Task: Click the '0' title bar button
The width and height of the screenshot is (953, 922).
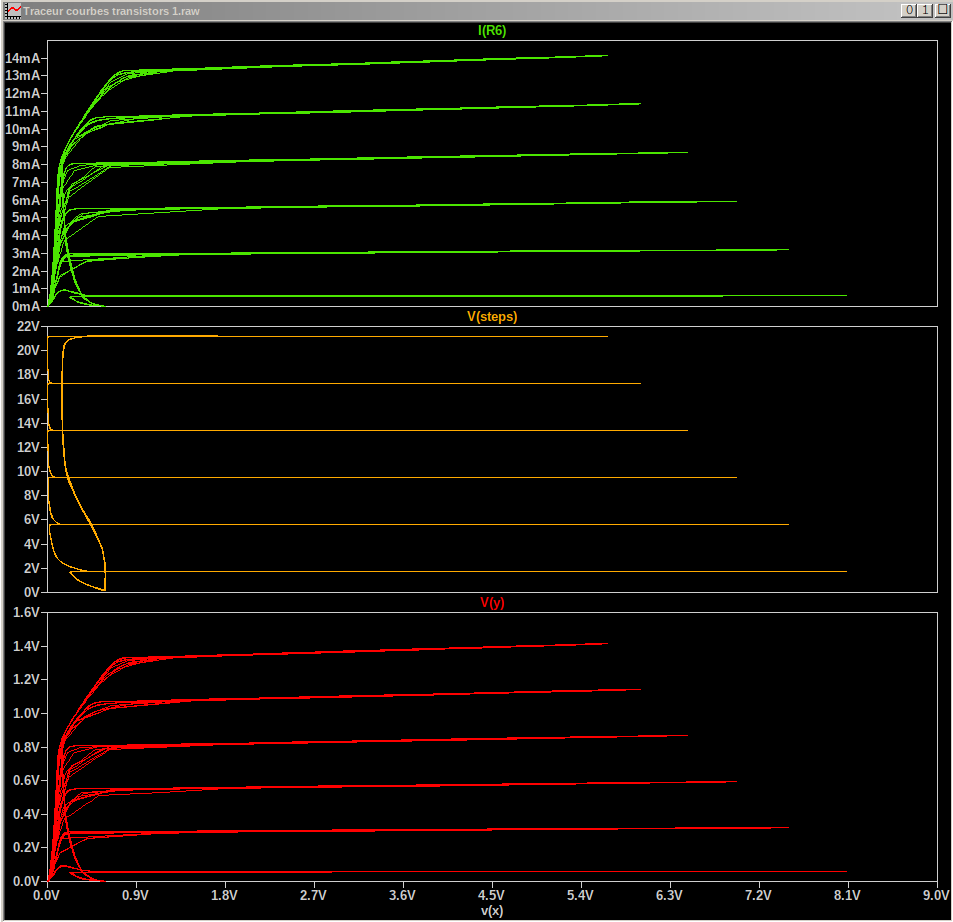Action: pyautogui.click(x=909, y=10)
